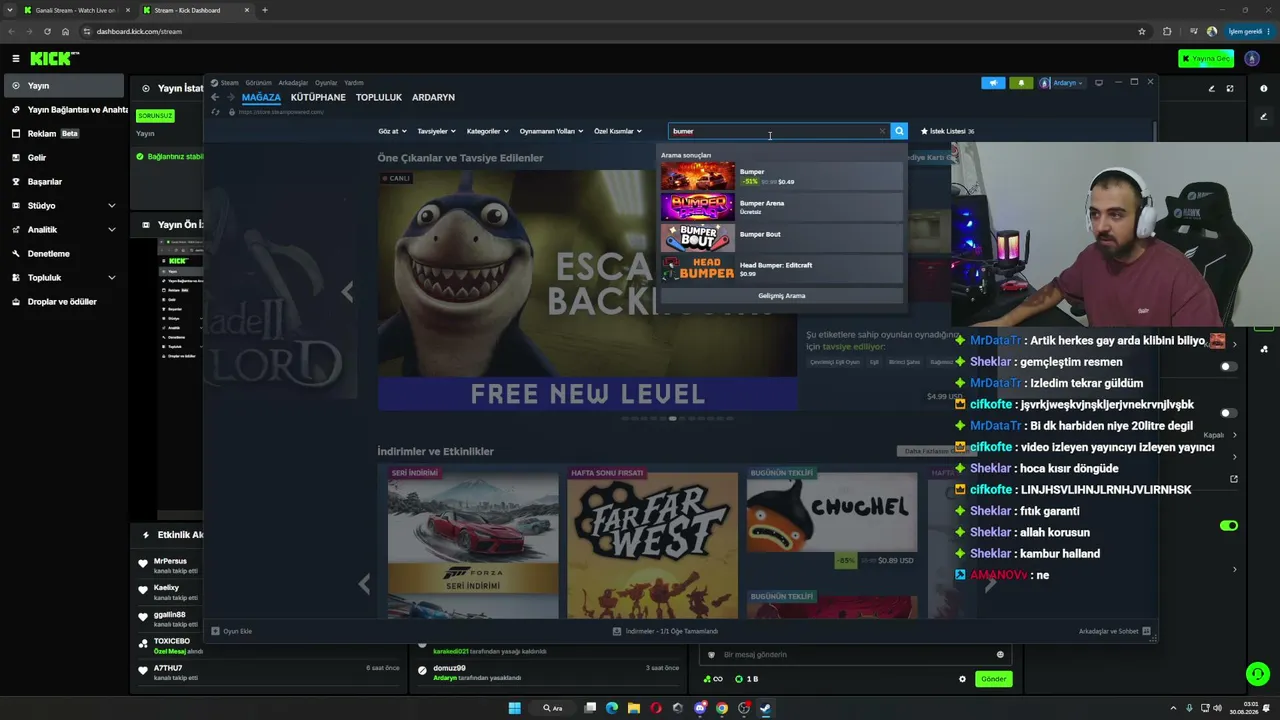
Task: Open Steam notifications bell
Action: (1021, 83)
